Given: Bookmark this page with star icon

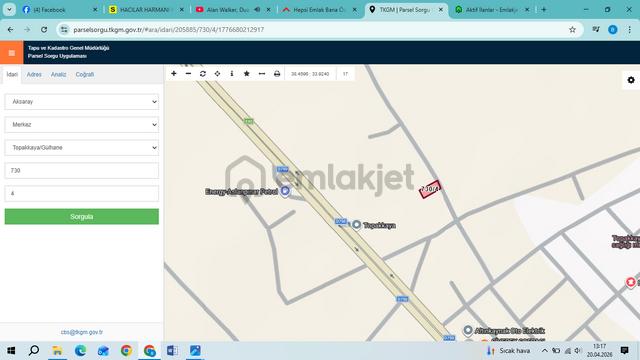Looking at the screenshot, I should [572, 29].
